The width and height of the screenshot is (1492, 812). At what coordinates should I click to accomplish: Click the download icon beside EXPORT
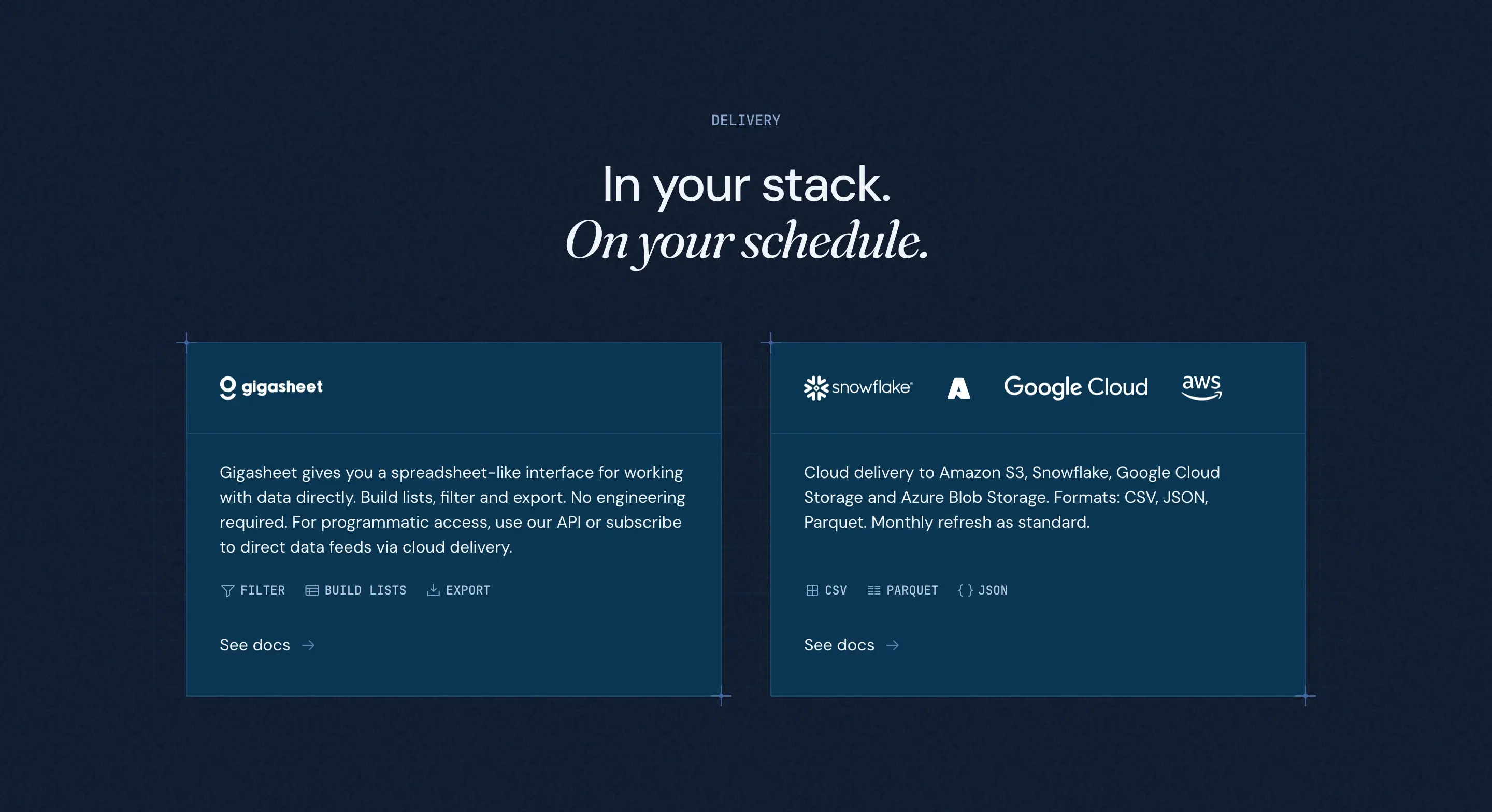tap(433, 590)
